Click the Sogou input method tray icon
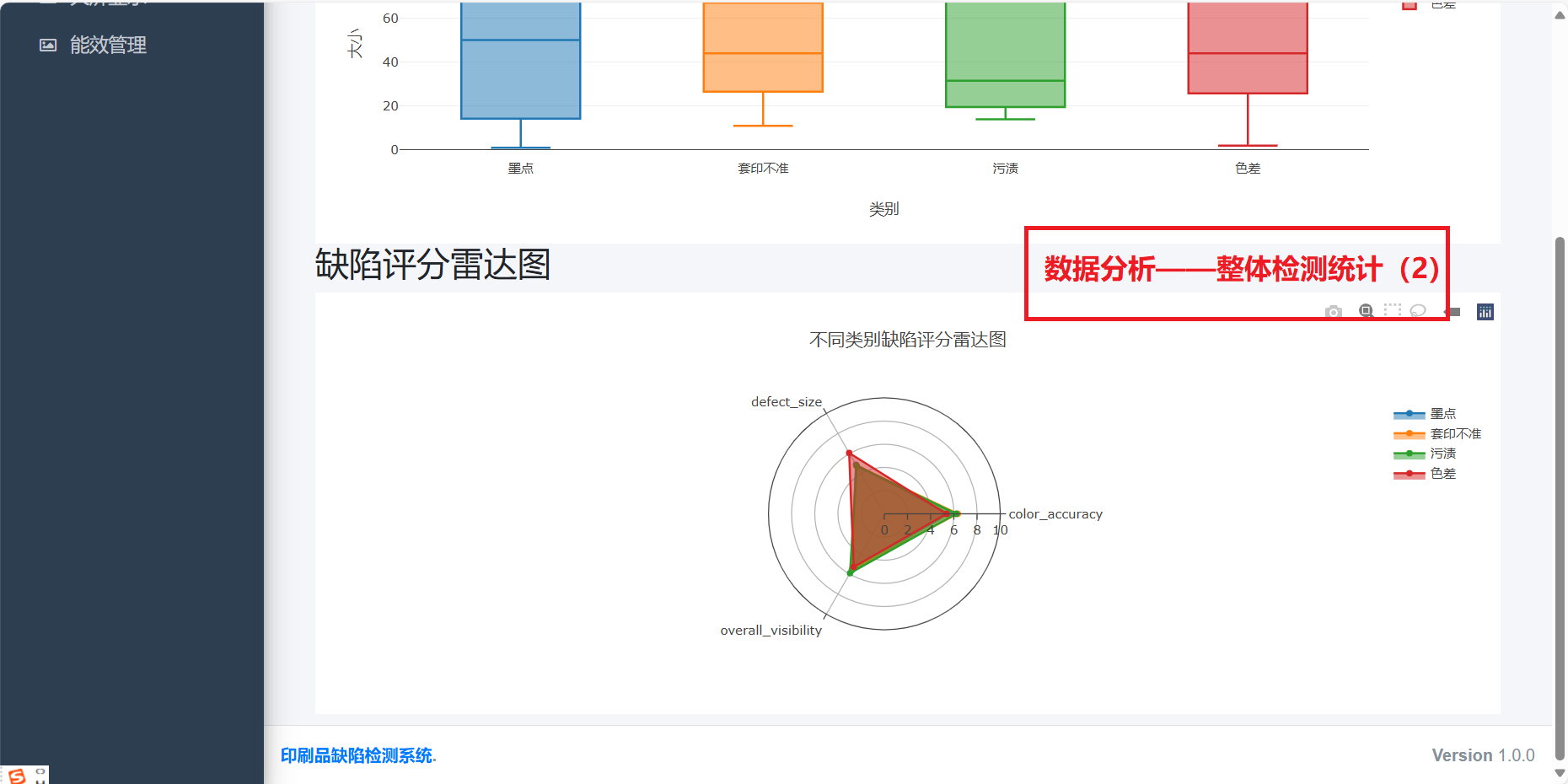 click(17, 775)
